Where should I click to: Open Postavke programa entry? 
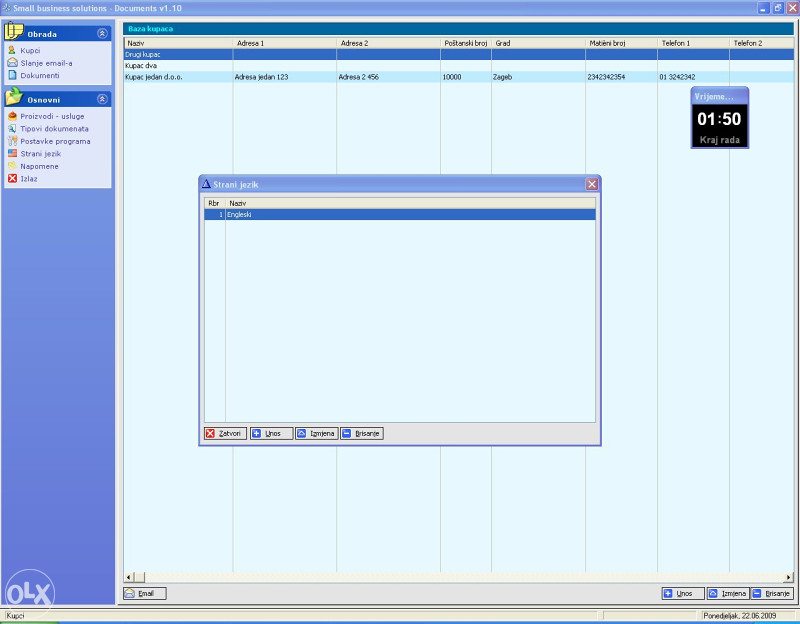coord(55,141)
